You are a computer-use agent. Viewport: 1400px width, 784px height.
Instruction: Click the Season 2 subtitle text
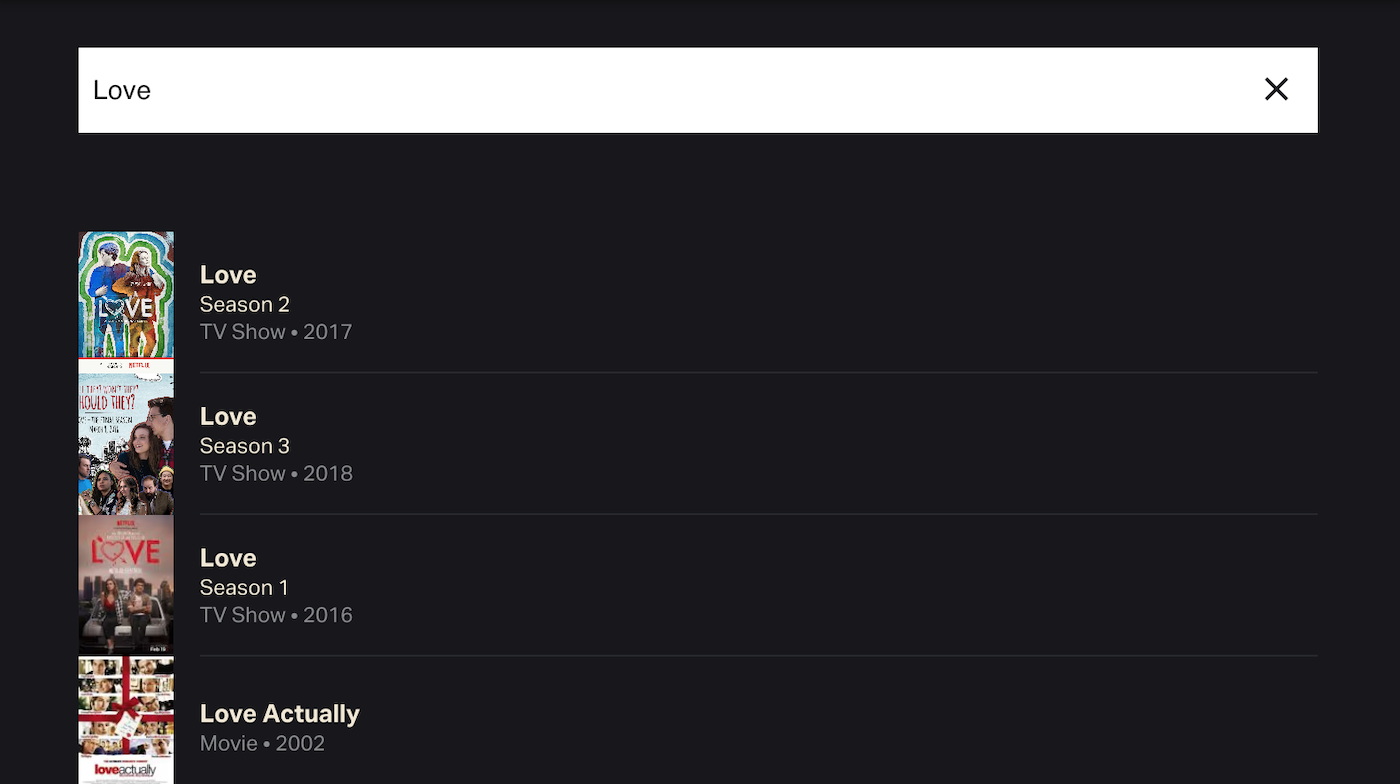(244, 304)
